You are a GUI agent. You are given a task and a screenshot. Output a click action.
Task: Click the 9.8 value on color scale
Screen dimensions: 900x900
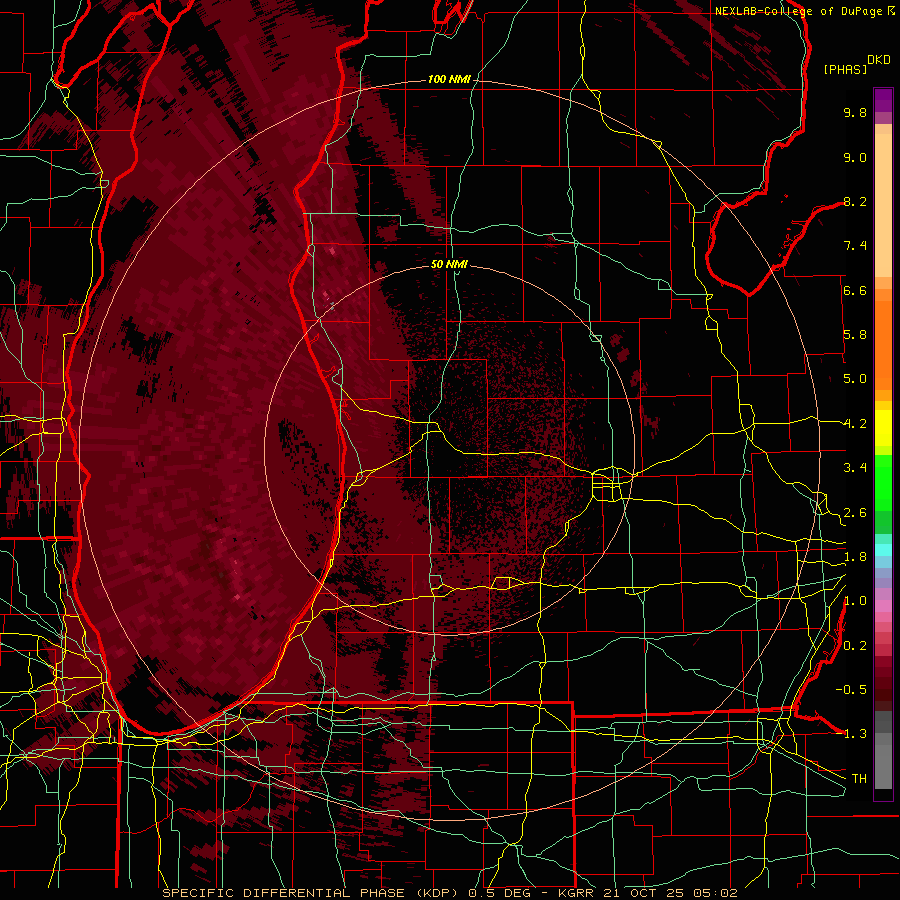tap(855, 112)
